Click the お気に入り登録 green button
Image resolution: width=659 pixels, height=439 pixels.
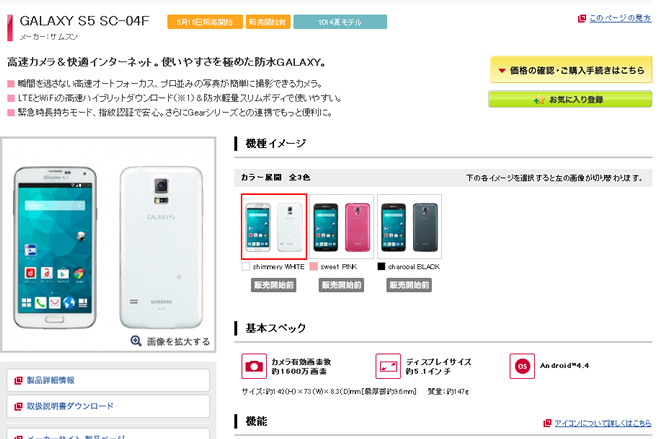click(570, 100)
